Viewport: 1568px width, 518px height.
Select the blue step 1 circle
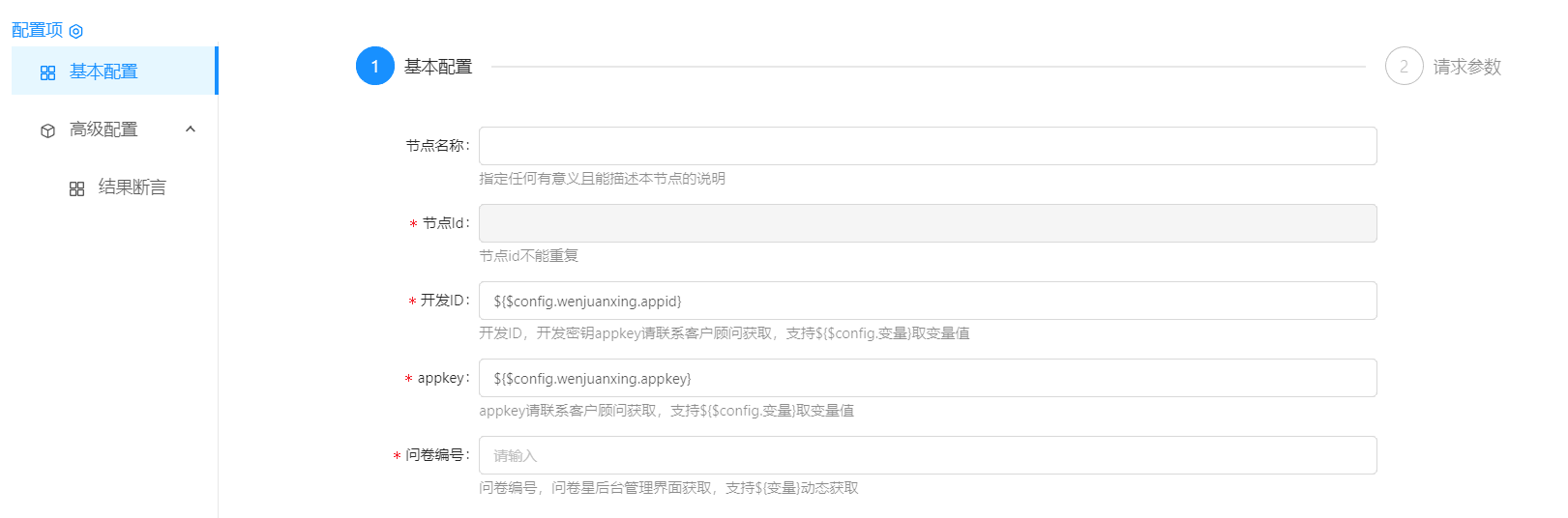click(374, 67)
